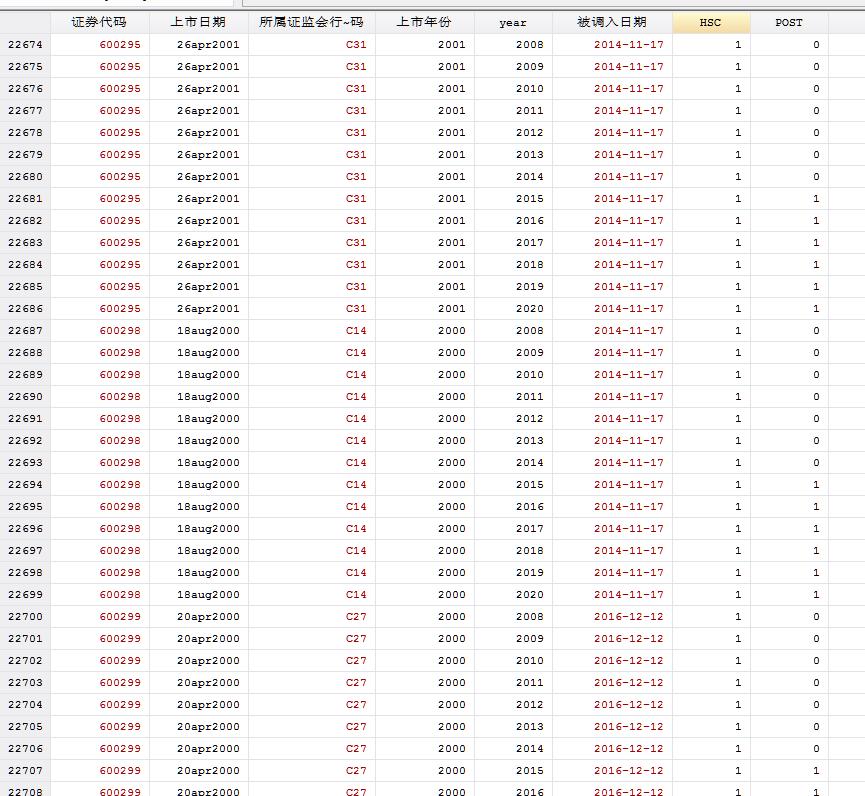Click 证券代码 cell 600298 in row 22688

tap(100, 352)
